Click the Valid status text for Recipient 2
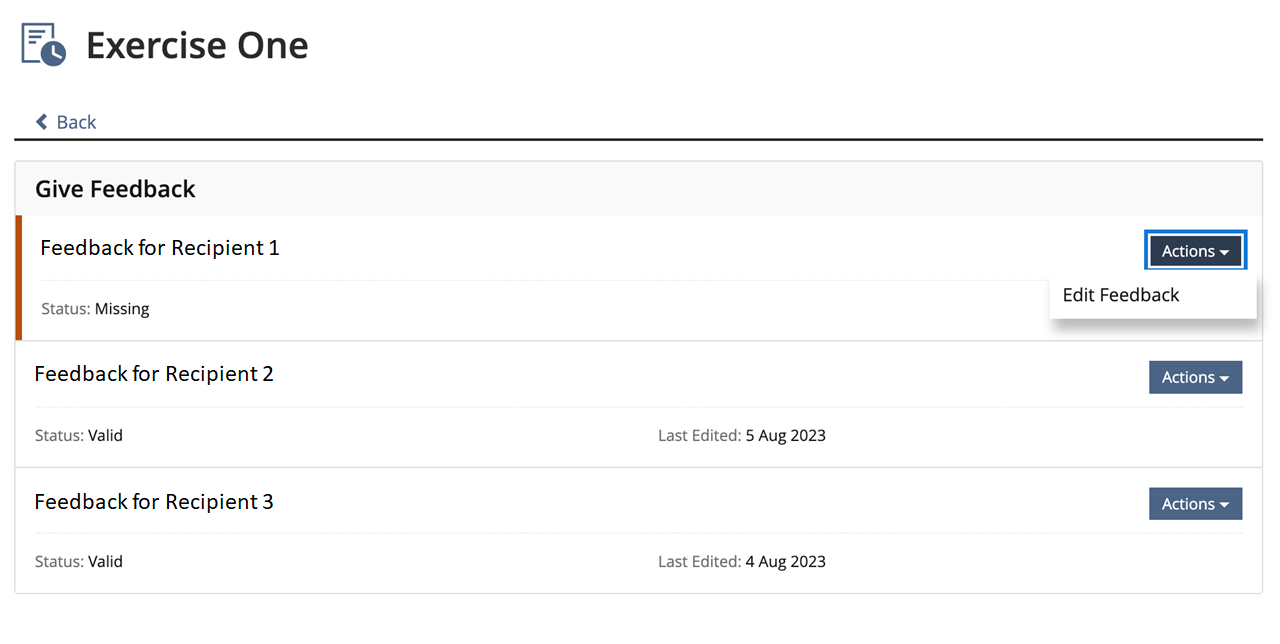The image size is (1280, 644). click(105, 436)
